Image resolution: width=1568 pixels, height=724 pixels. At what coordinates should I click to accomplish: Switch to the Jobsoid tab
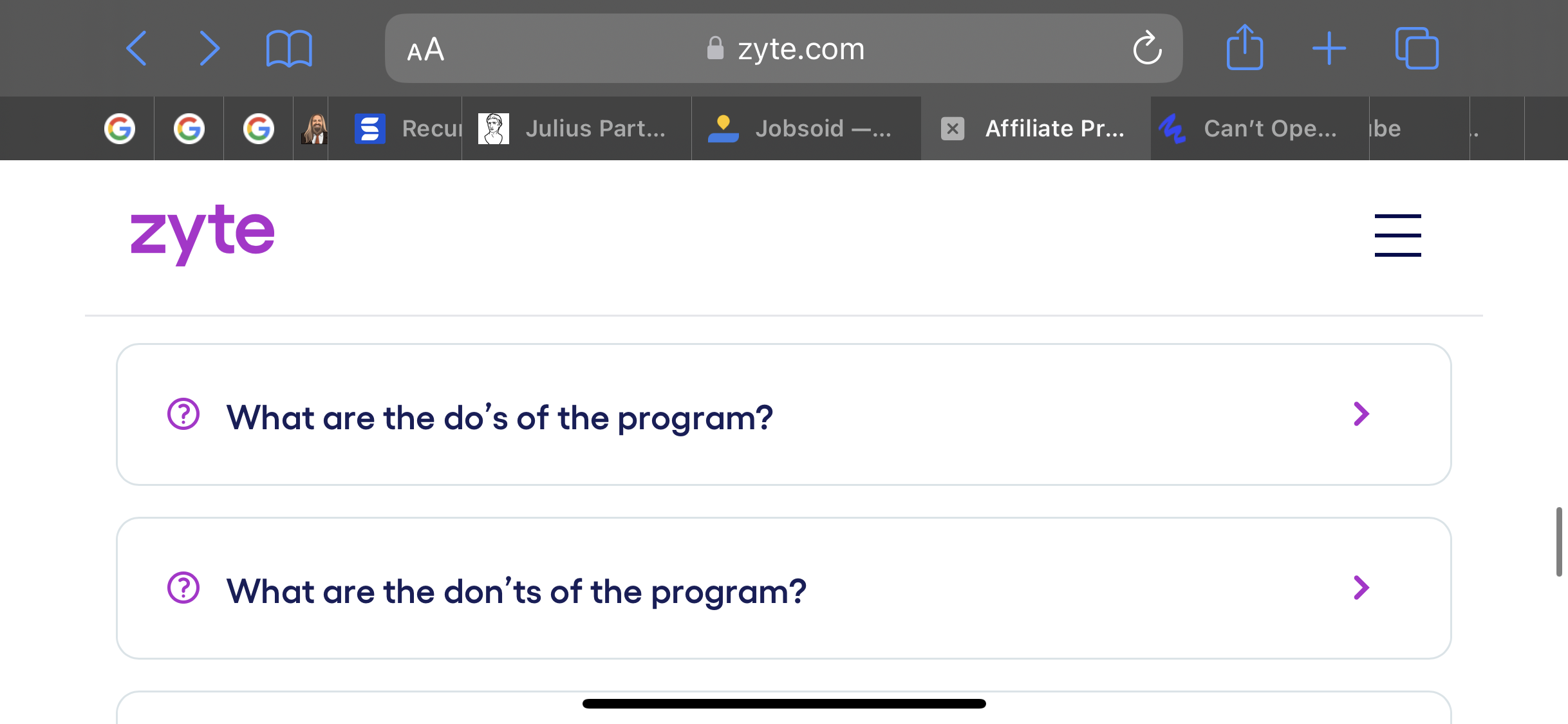coord(806,129)
